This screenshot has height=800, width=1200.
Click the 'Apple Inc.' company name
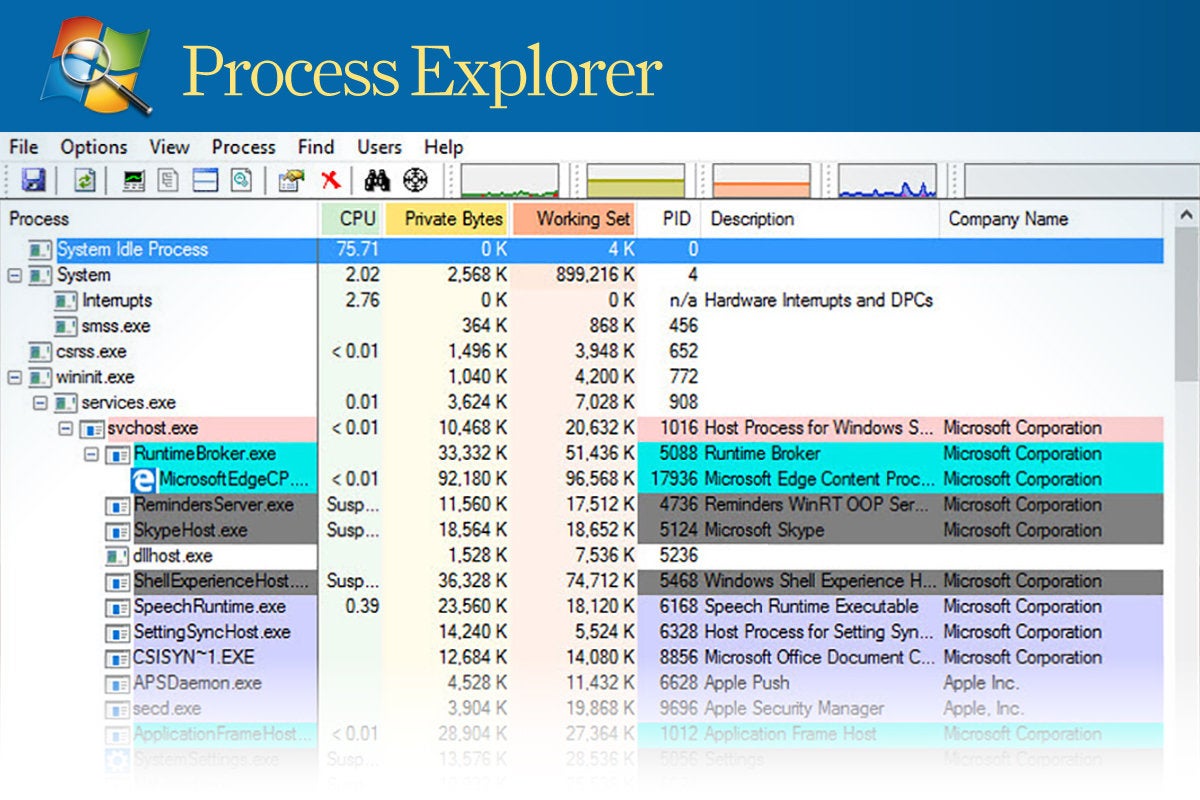[982, 683]
